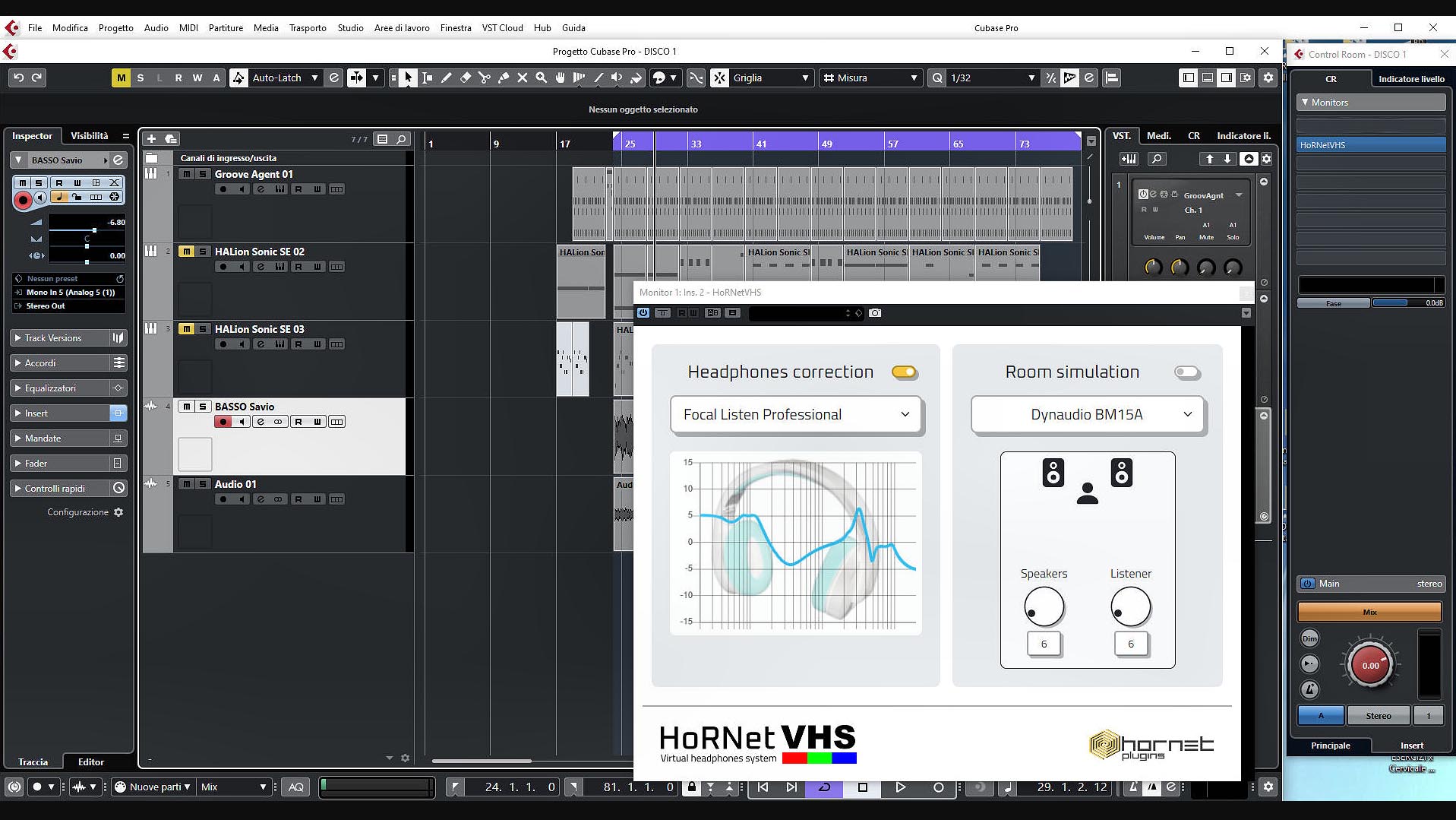This screenshot has width=1456, height=820.
Task: Click the Speakers distance knob
Action: click(x=1044, y=606)
